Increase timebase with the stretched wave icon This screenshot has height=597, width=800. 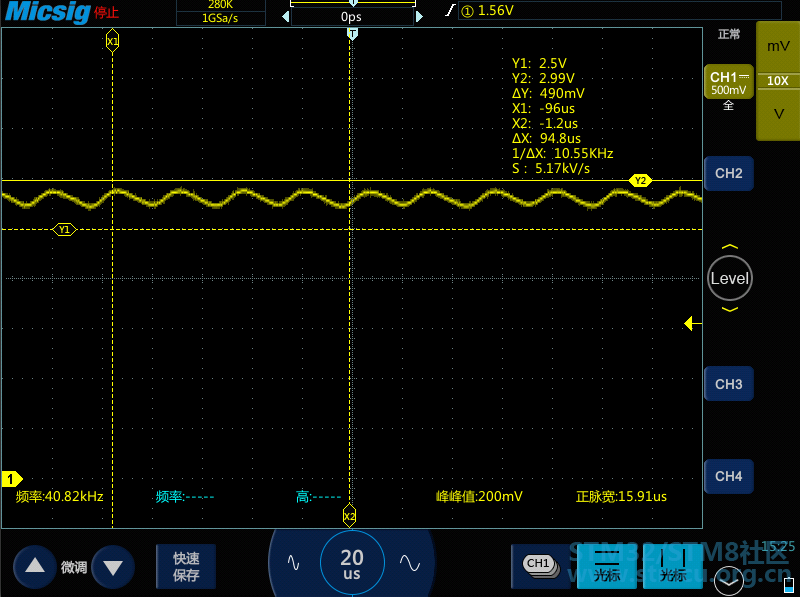410,563
